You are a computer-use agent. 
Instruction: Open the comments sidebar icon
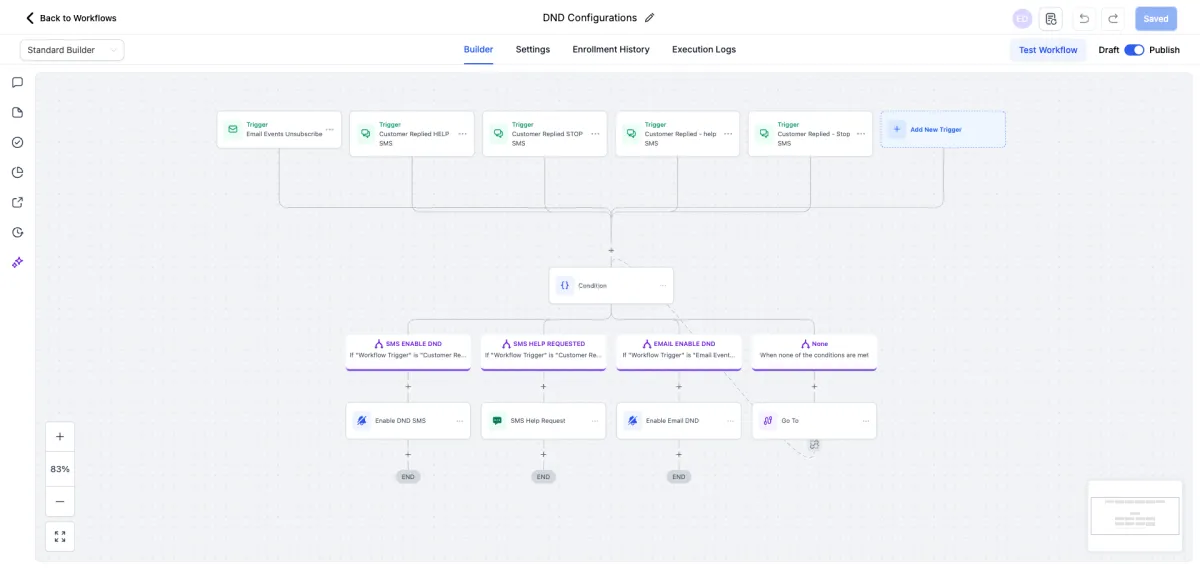click(x=17, y=83)
